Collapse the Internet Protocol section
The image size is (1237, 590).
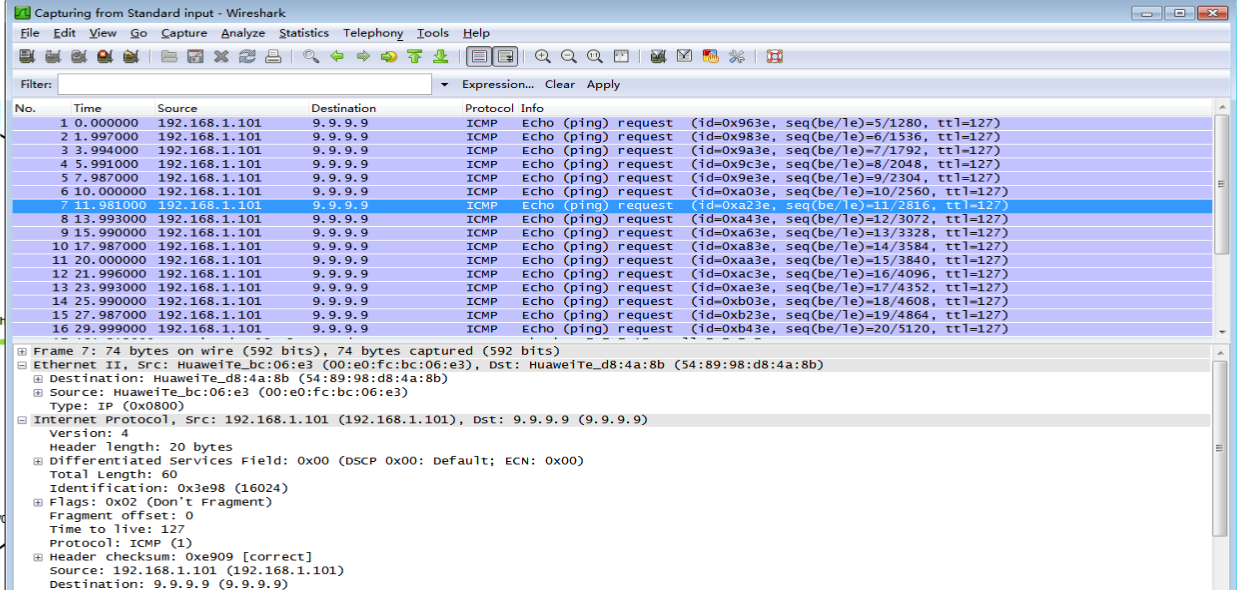pos(22,420)
